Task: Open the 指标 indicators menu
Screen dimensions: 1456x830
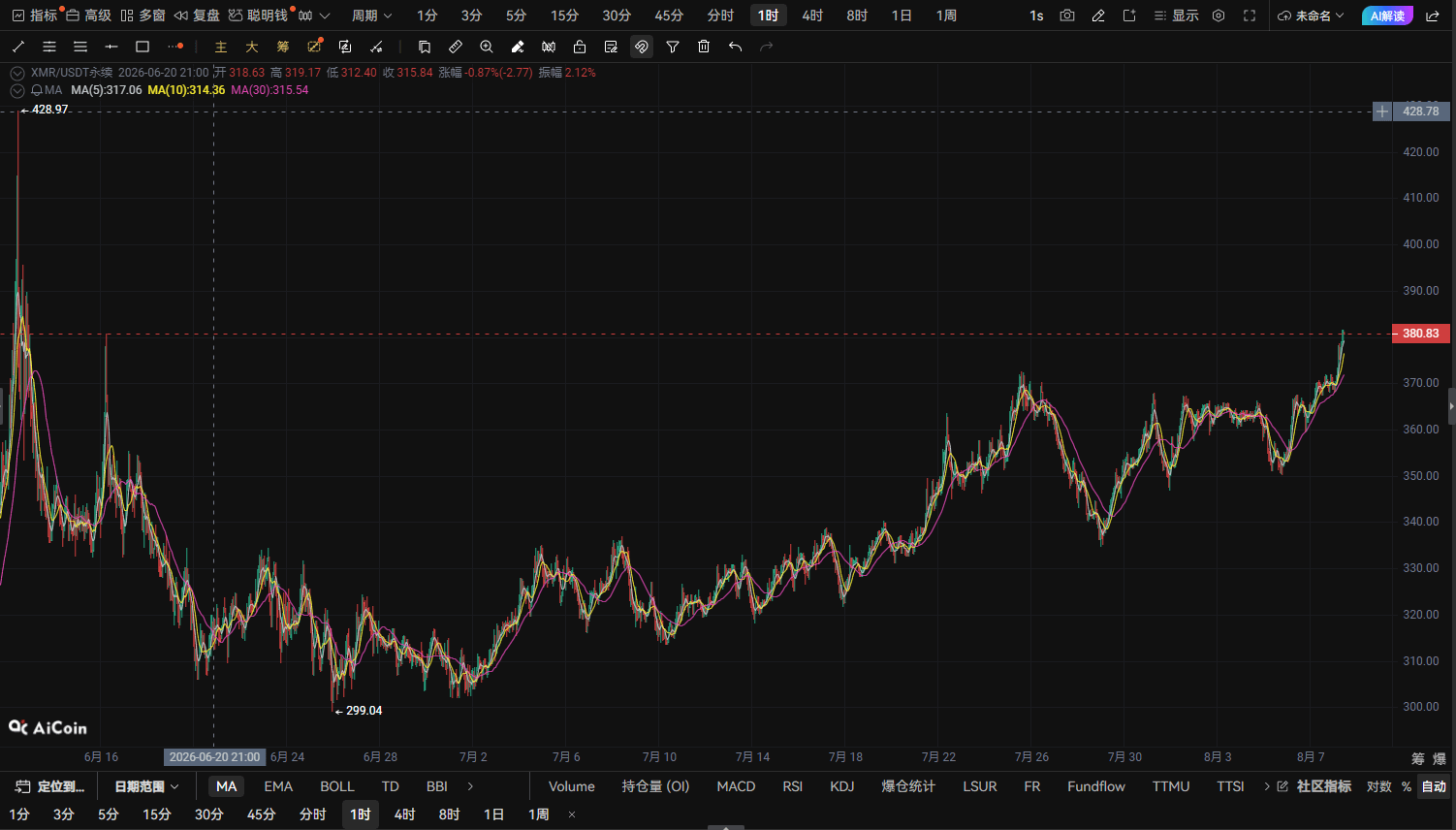Action: click(35, 16)
